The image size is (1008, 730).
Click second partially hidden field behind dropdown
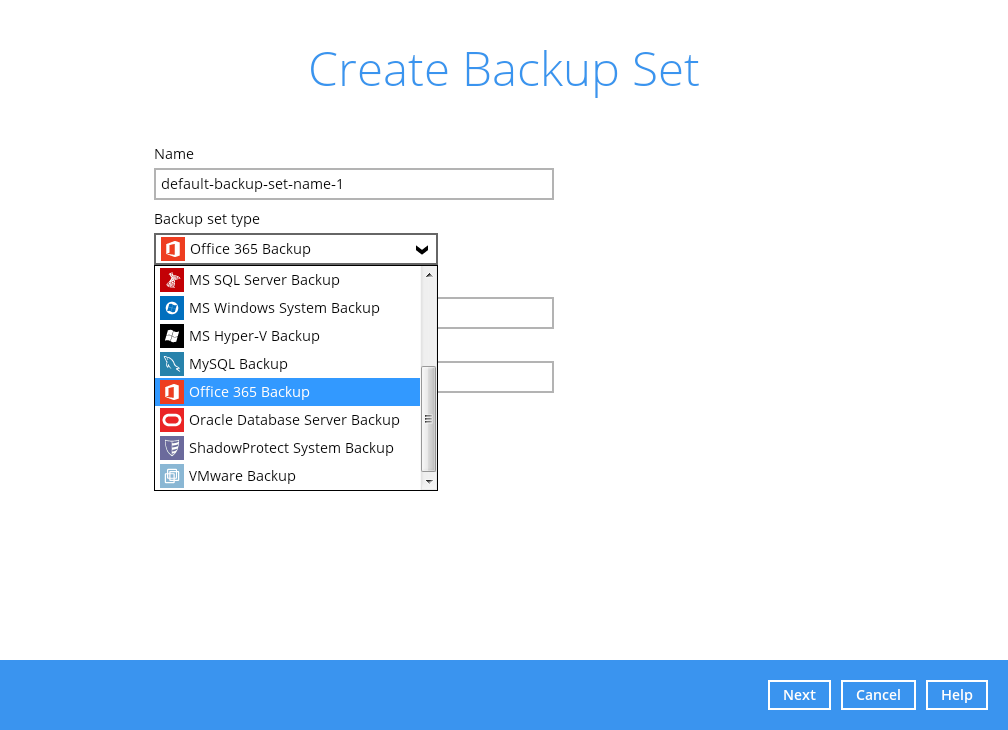click(x=496, y=377)
